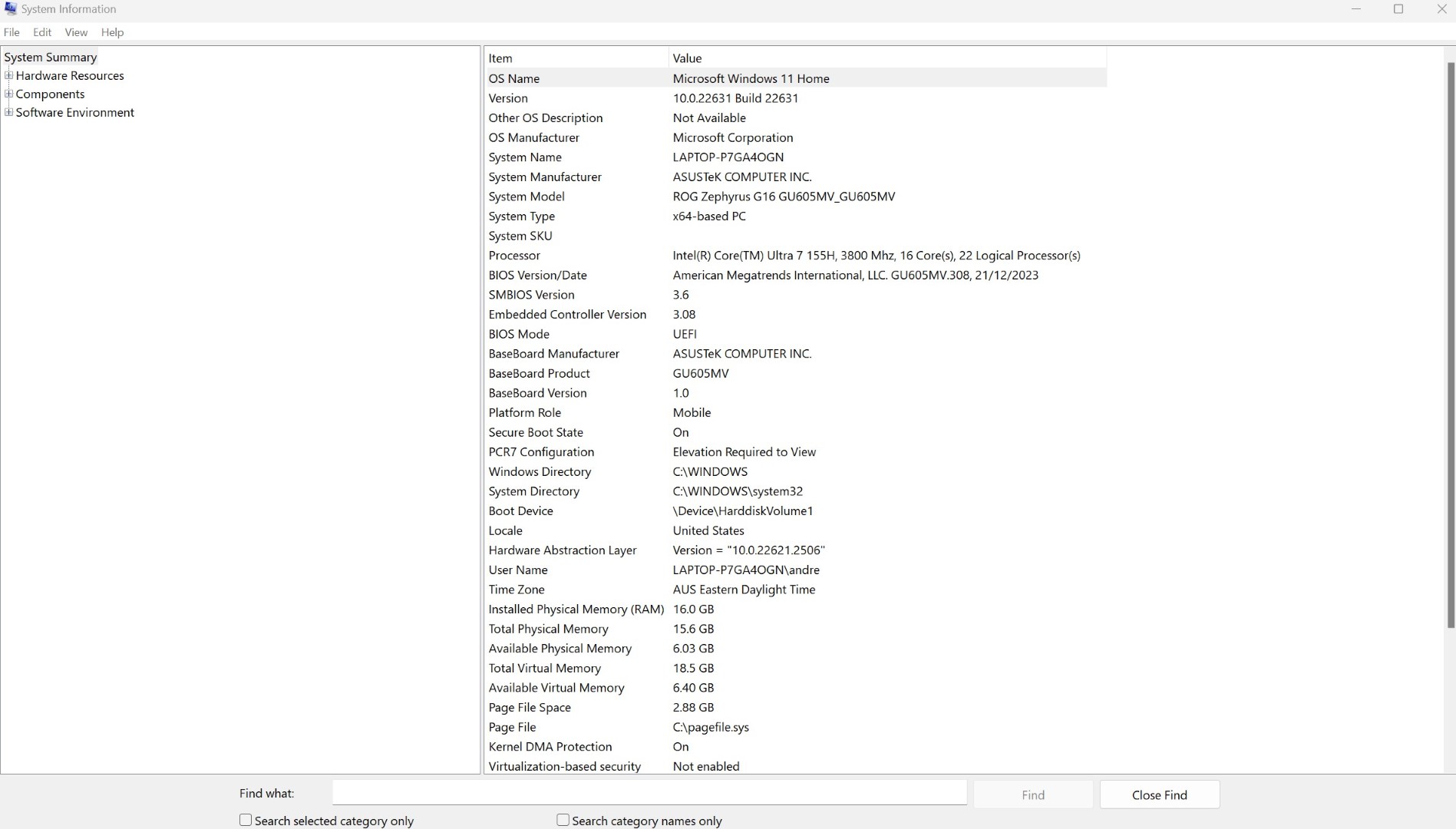
Task: Select System Summary in the tree
Action: point(51,57)
